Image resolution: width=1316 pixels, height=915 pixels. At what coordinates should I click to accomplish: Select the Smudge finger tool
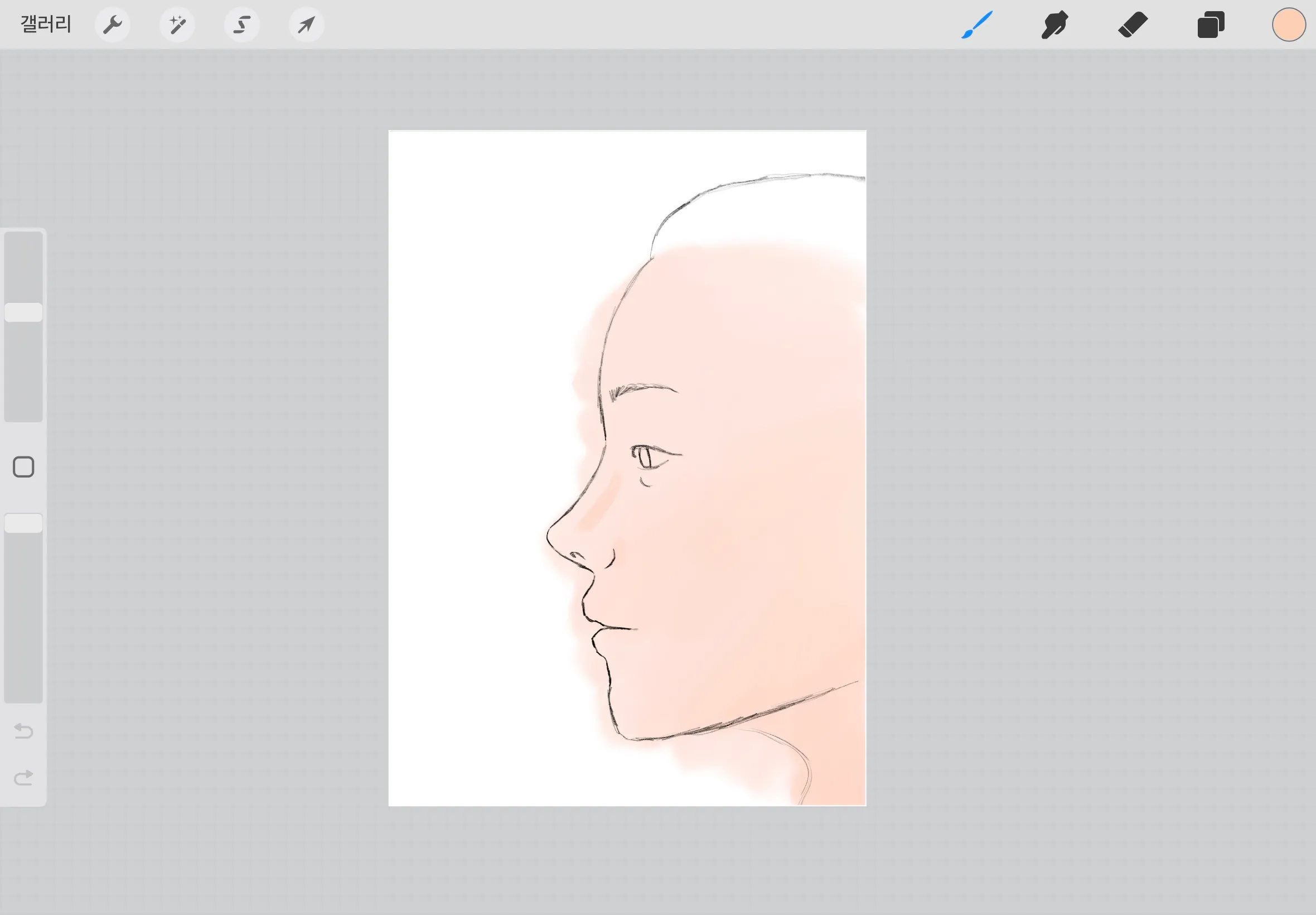pyautogui.click(x=1054, y=25)
